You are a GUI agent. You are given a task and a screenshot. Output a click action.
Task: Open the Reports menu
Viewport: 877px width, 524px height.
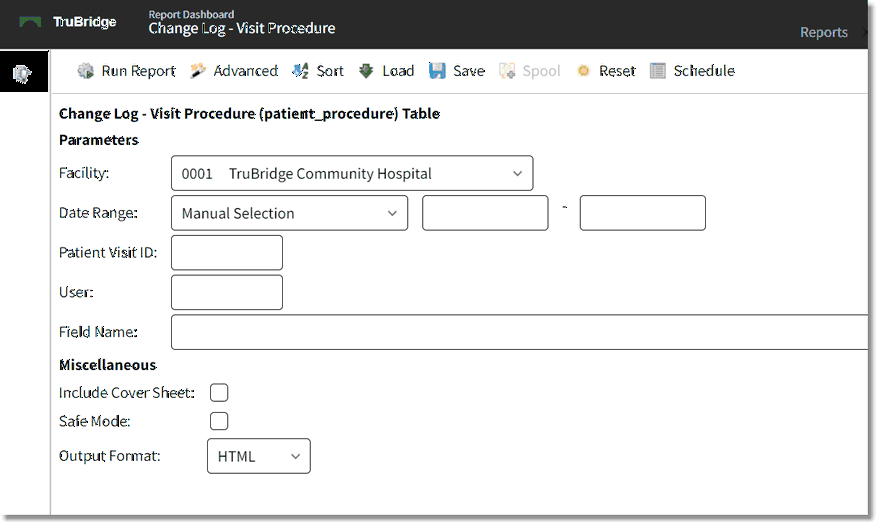824,32
